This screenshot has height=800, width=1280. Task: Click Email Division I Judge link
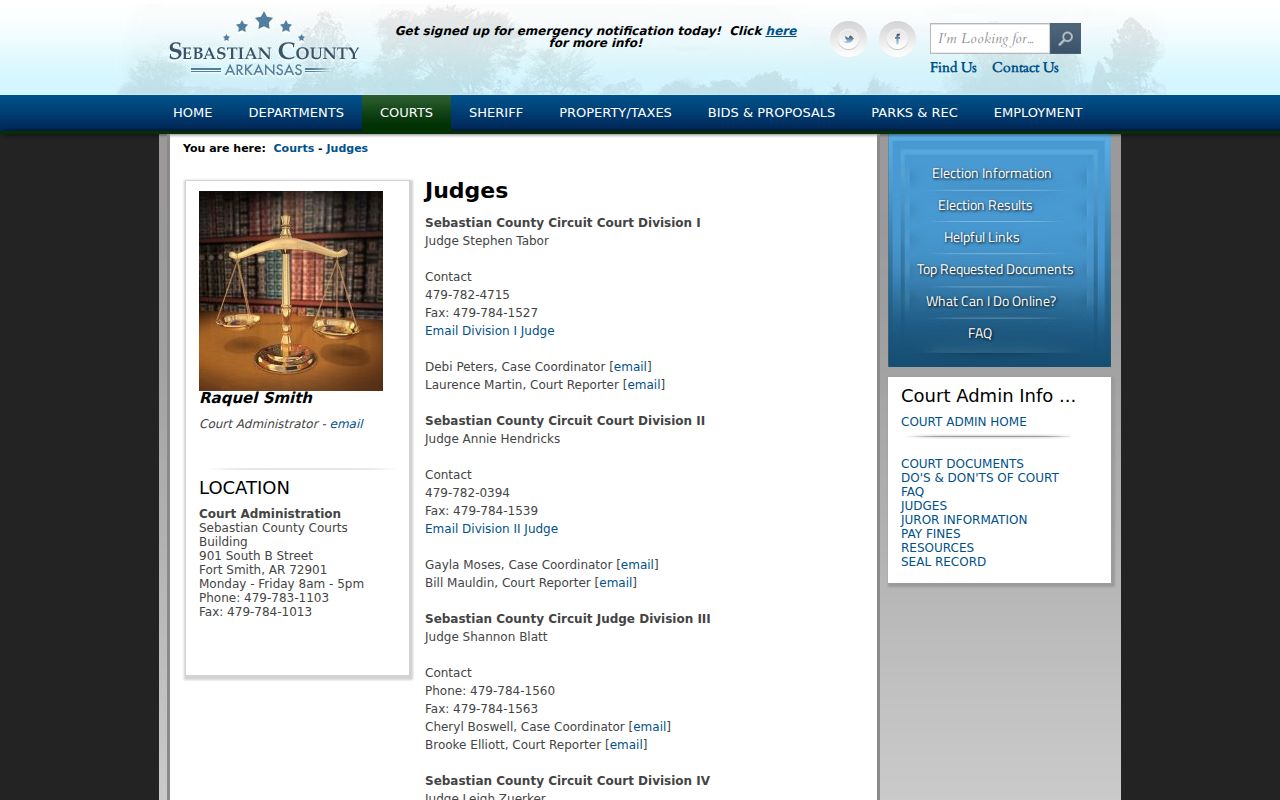[489, 331]
